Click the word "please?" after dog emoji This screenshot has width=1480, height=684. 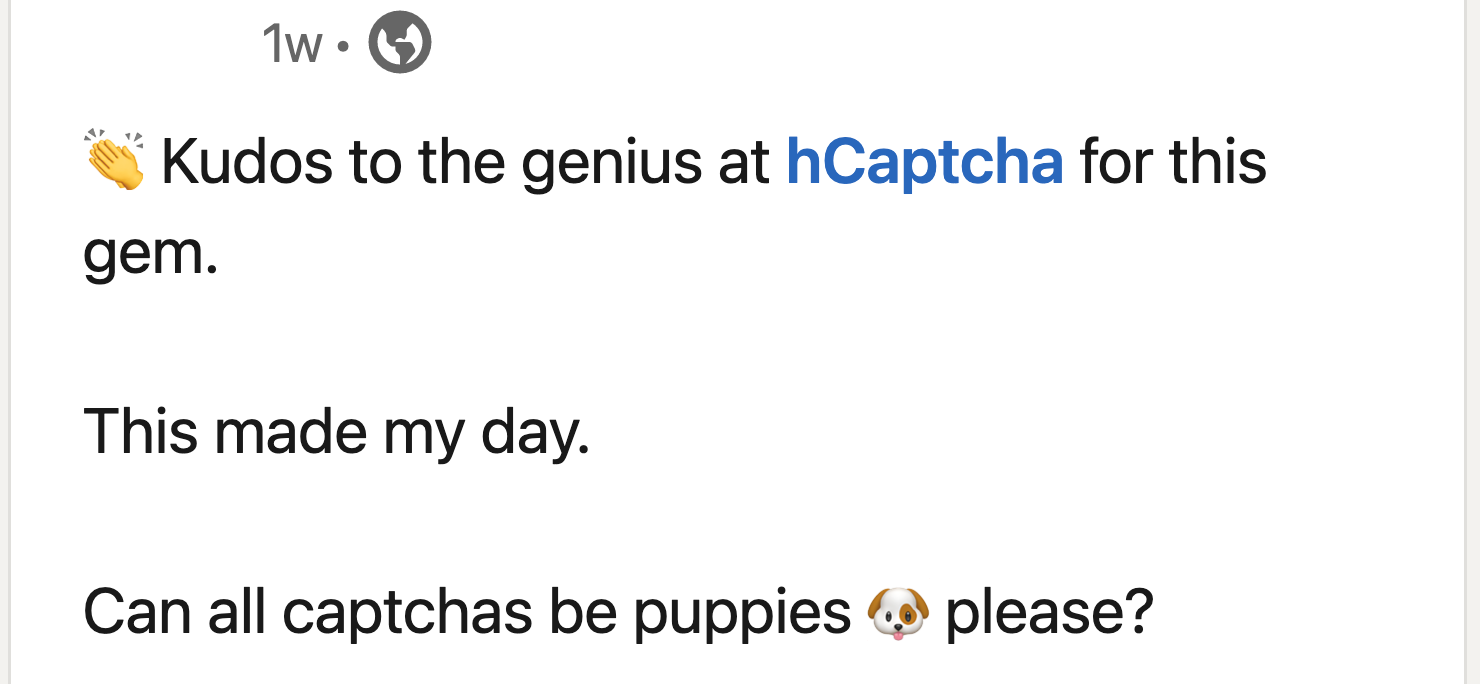click(1049, 611)
